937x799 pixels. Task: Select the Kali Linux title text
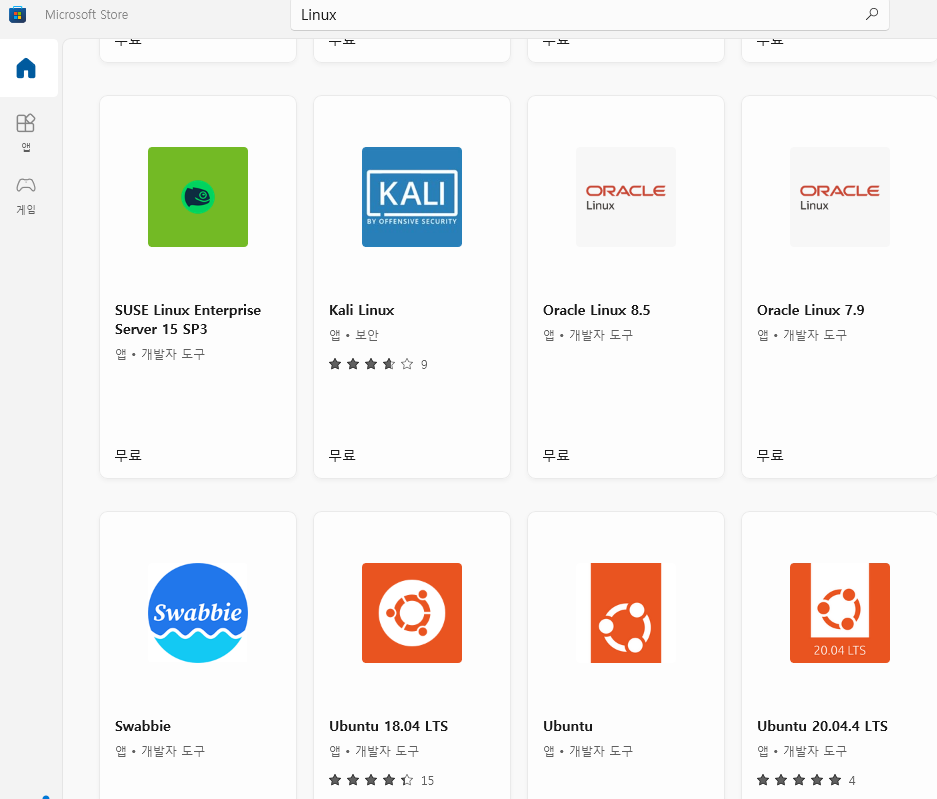(x=362, y=310)
